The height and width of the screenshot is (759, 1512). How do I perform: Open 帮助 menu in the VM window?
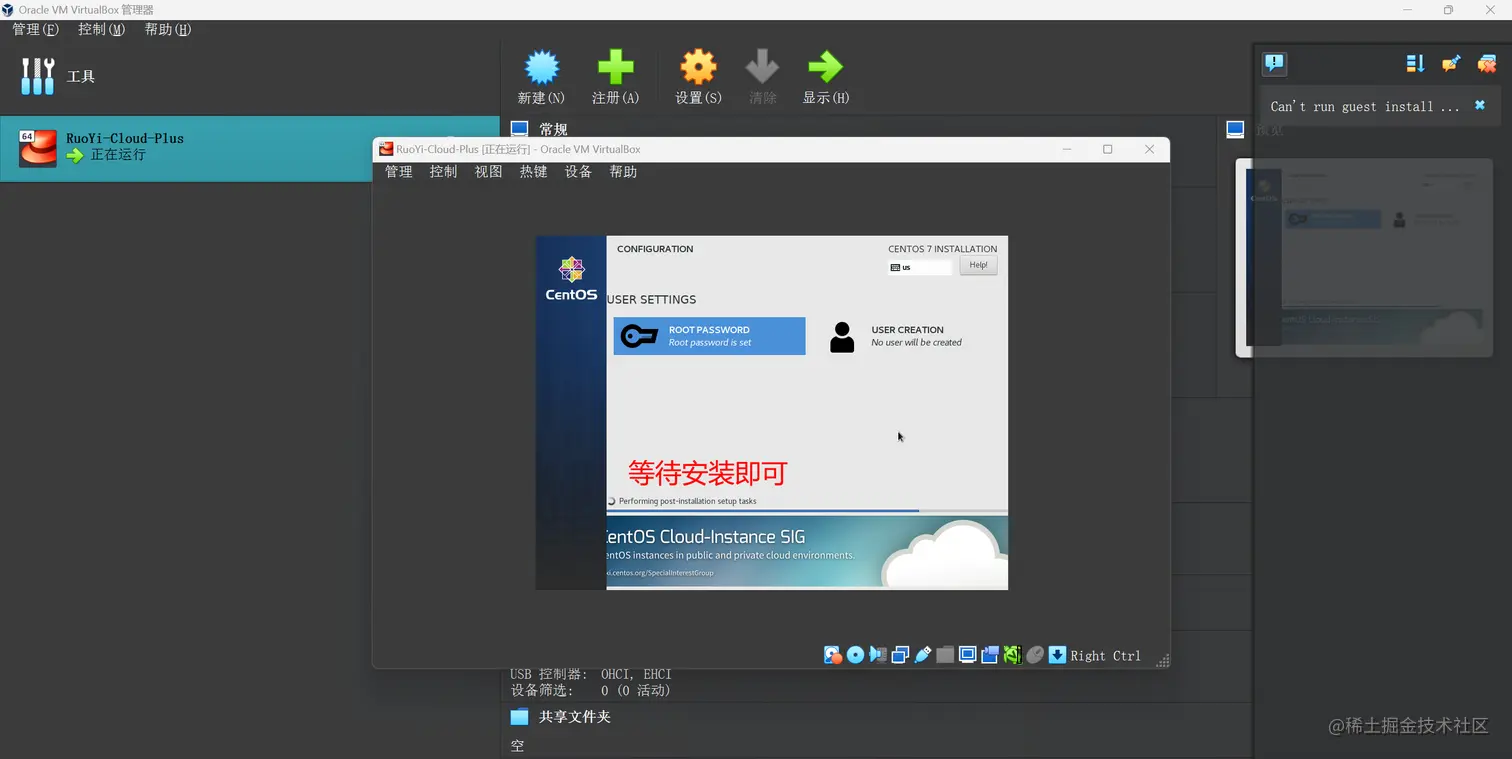coord(623,172)
